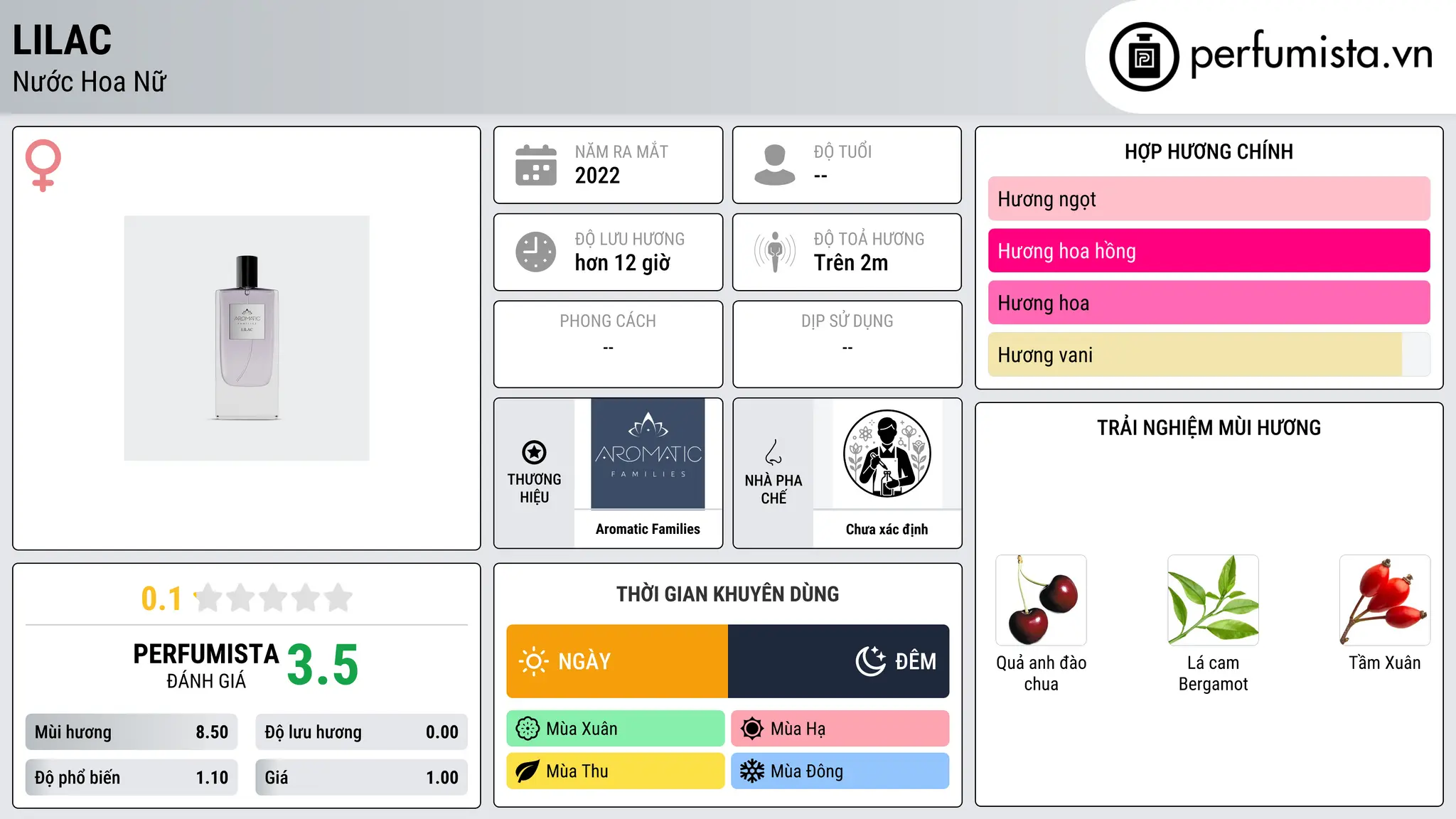The width and height of the screenshot is (1456, 819).
Task: Open the Aromatic Families brand name link
Action: (648, 529)
